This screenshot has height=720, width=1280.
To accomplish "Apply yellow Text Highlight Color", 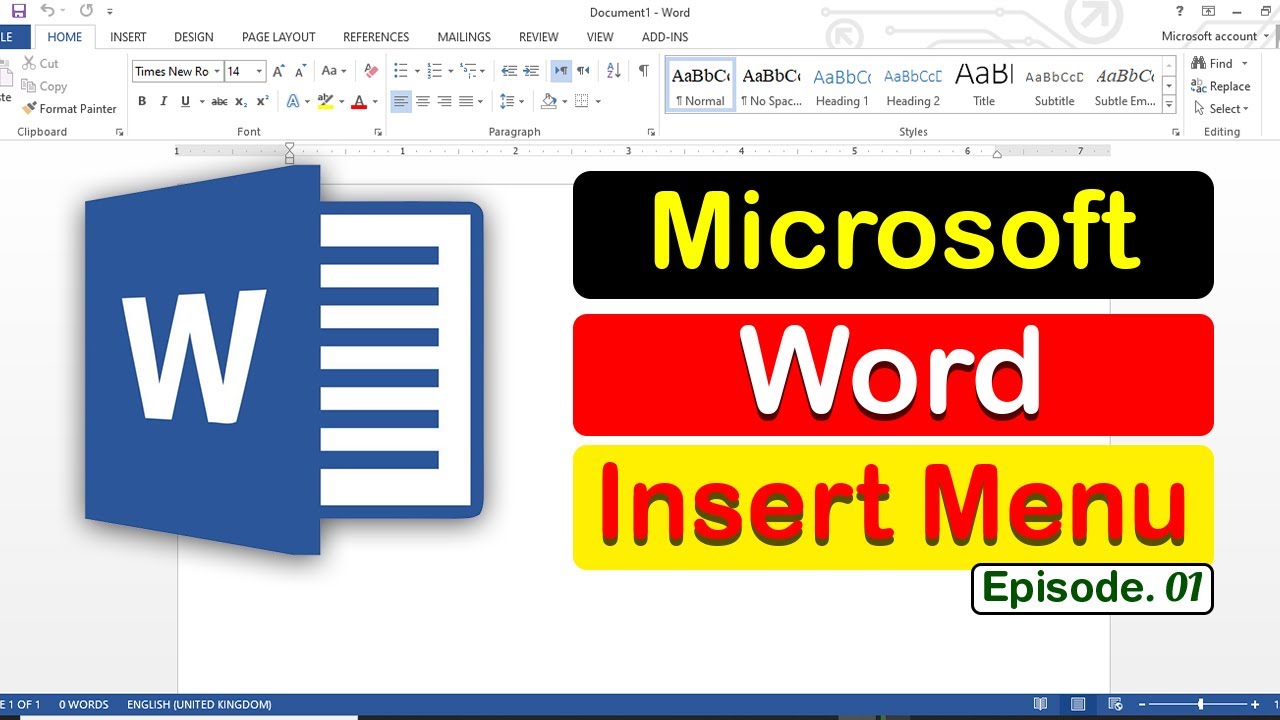I will [324, 101].
